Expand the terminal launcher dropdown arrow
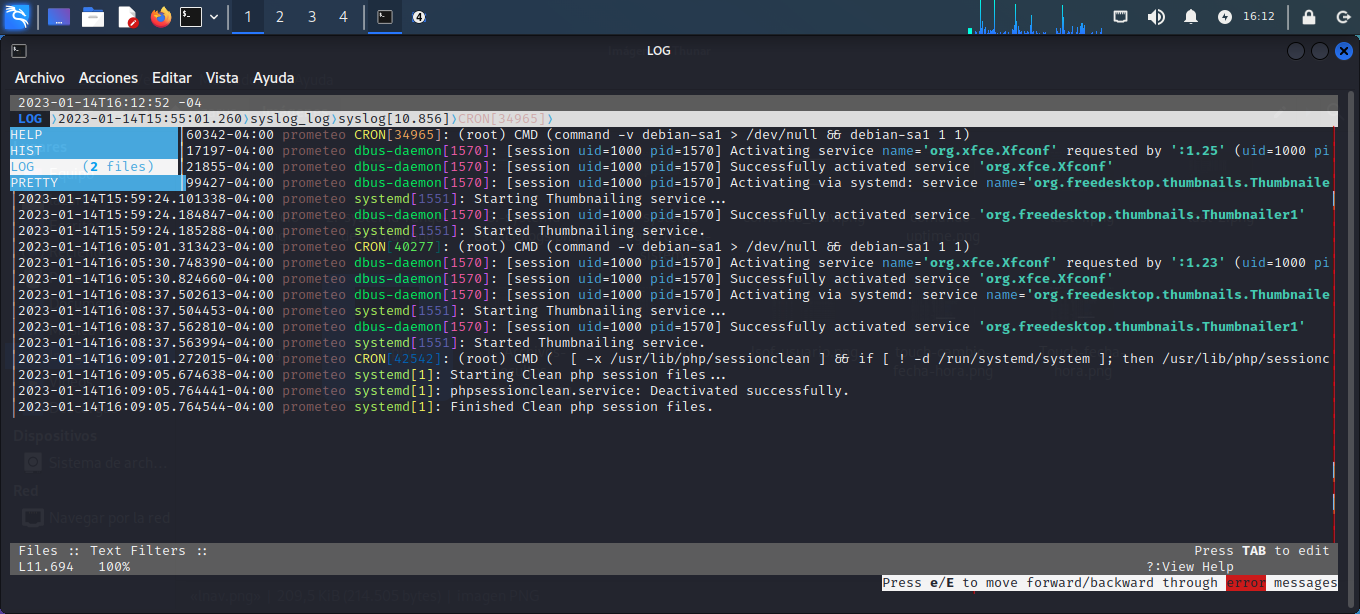Viewport: 1360px width, 614px height. [x=214, y=17]
